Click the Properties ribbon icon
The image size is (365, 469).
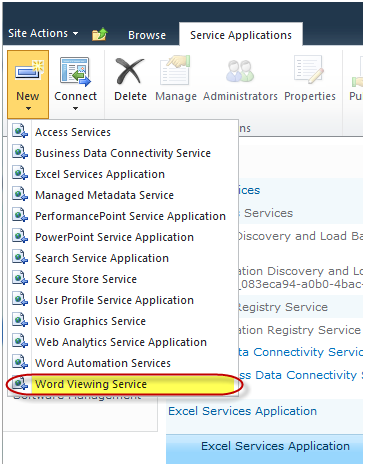click(309, 70)
